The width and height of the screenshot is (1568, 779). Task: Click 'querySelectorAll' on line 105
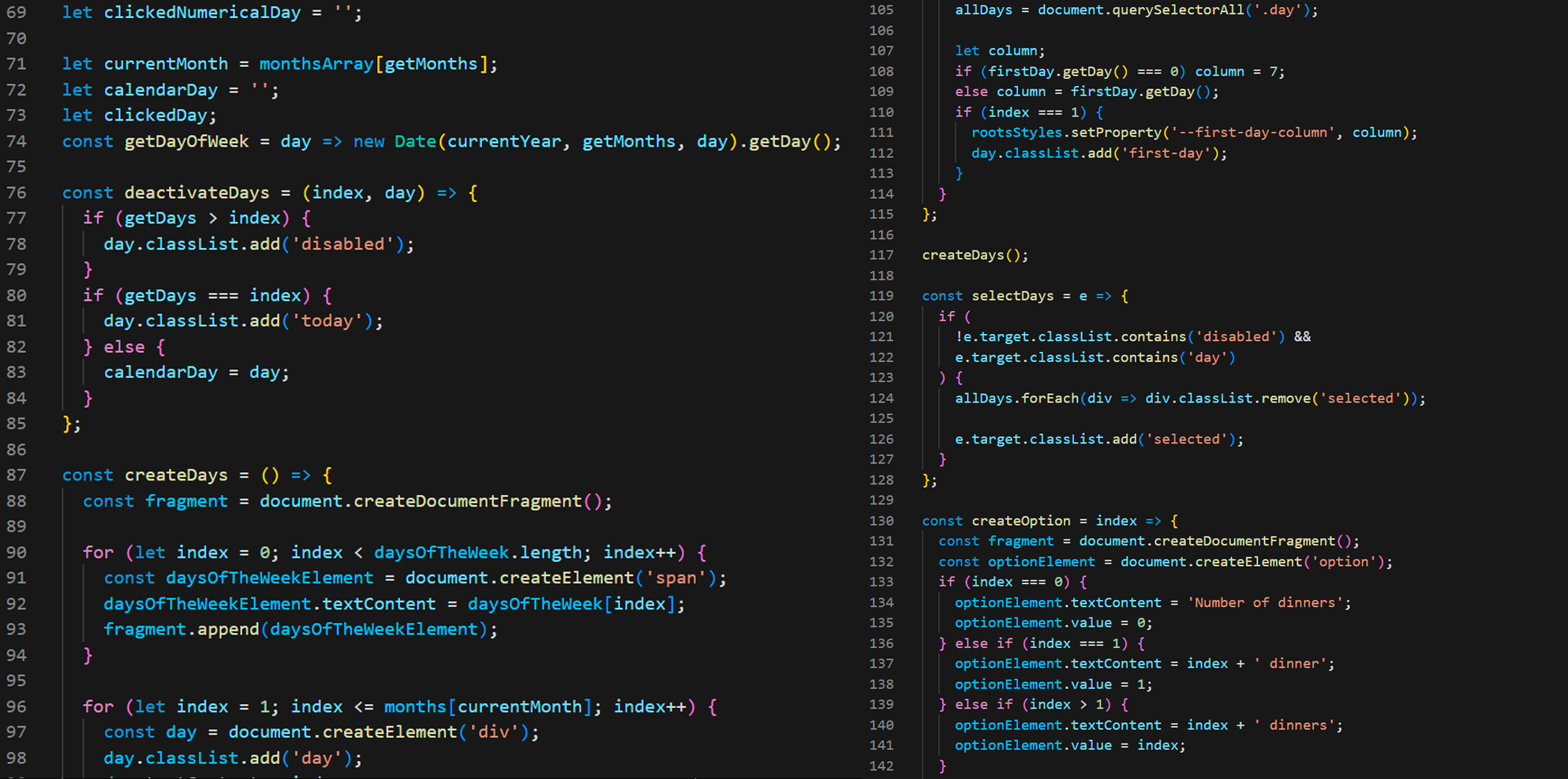coord(1178,10)
